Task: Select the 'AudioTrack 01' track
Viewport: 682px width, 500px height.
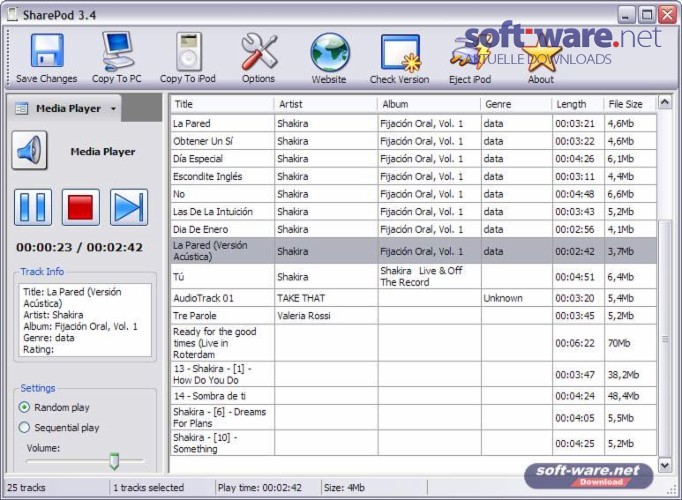Action: pos(413,298)
